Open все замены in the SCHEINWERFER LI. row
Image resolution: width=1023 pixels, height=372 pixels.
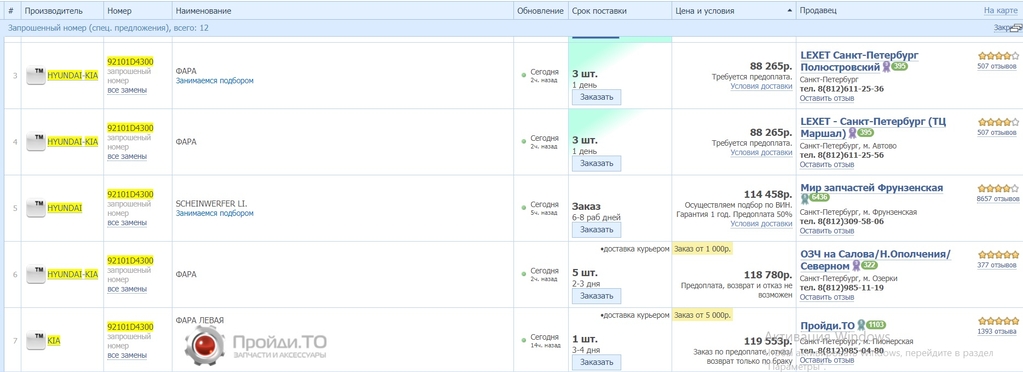[127, 223]
